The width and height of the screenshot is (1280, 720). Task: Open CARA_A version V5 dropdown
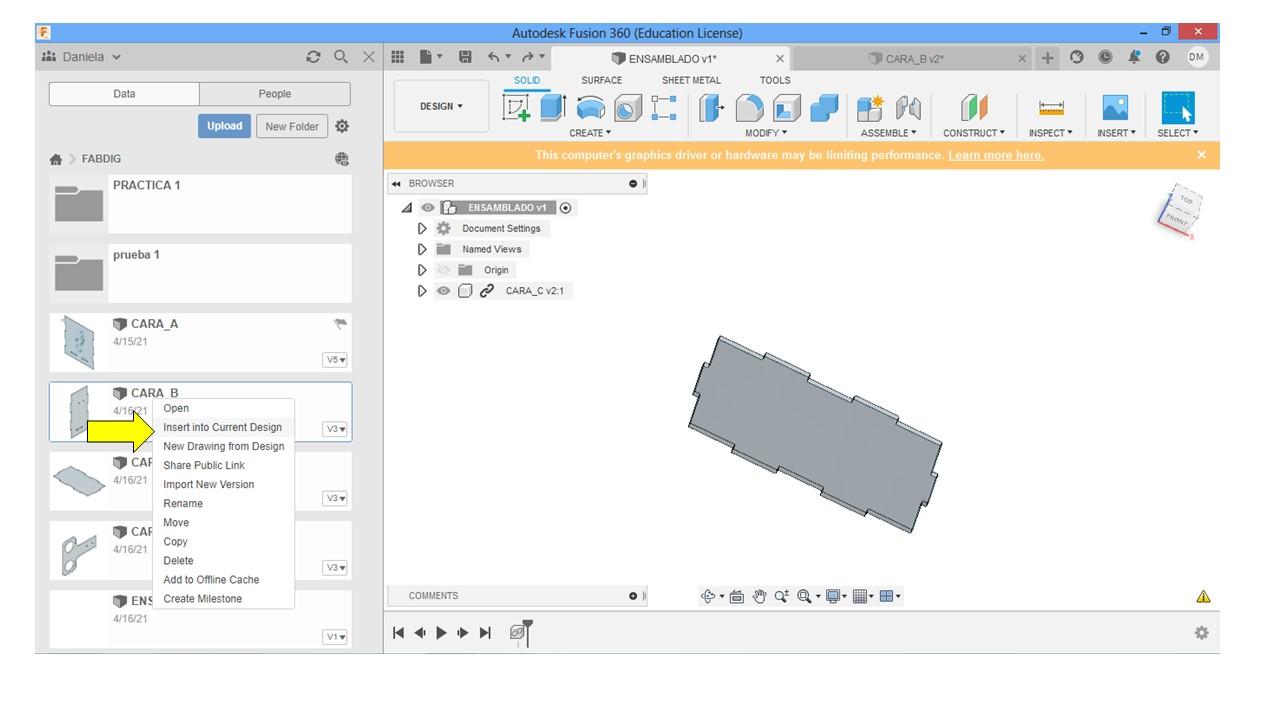pyautogui.click(x=335, y=360)
